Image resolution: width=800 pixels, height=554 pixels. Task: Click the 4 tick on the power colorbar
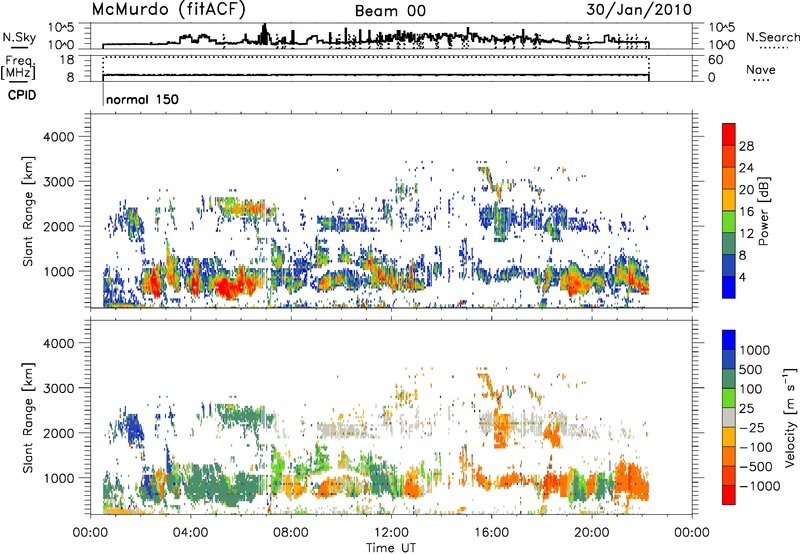tap(742, 277)
